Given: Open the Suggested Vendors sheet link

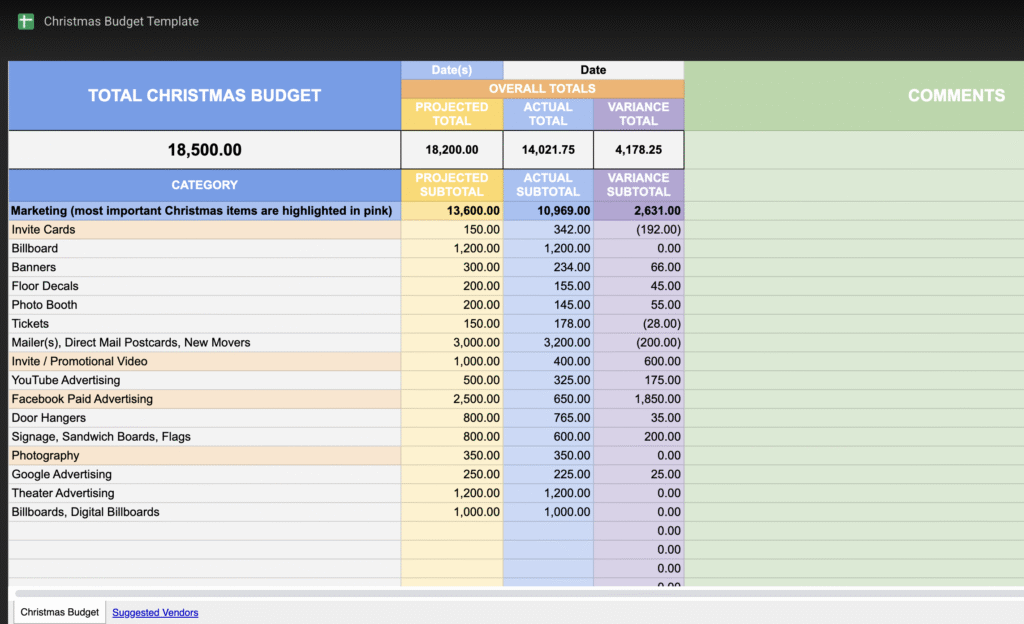Looking at the screenshot, I should click(x=155, y=612).
